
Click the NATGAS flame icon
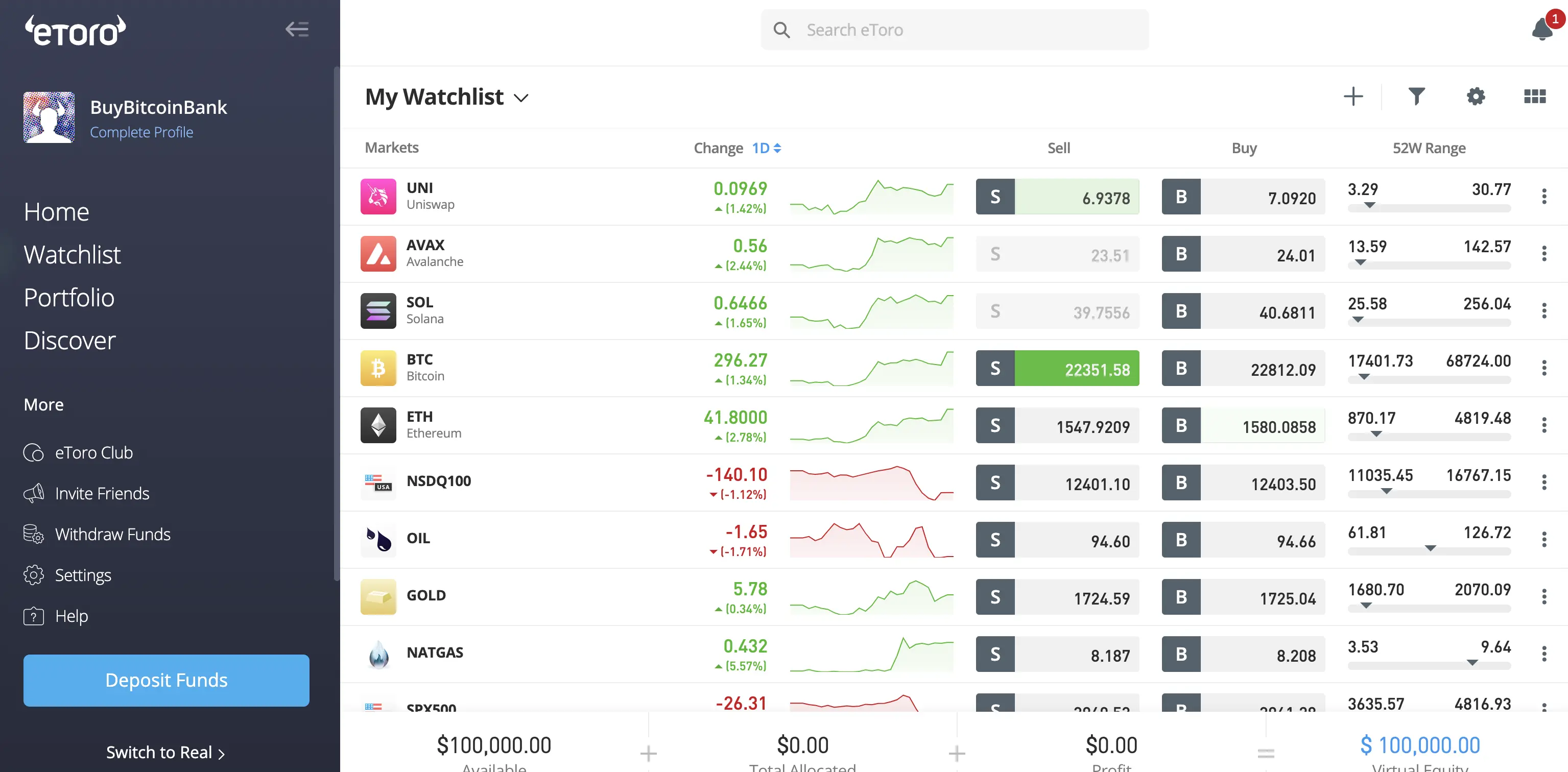coord(378,654)
